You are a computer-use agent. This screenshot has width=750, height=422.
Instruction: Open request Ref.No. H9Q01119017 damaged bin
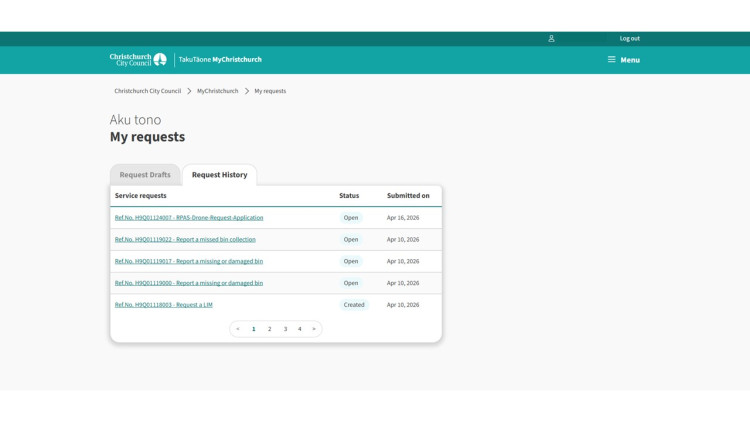(189, 261)
